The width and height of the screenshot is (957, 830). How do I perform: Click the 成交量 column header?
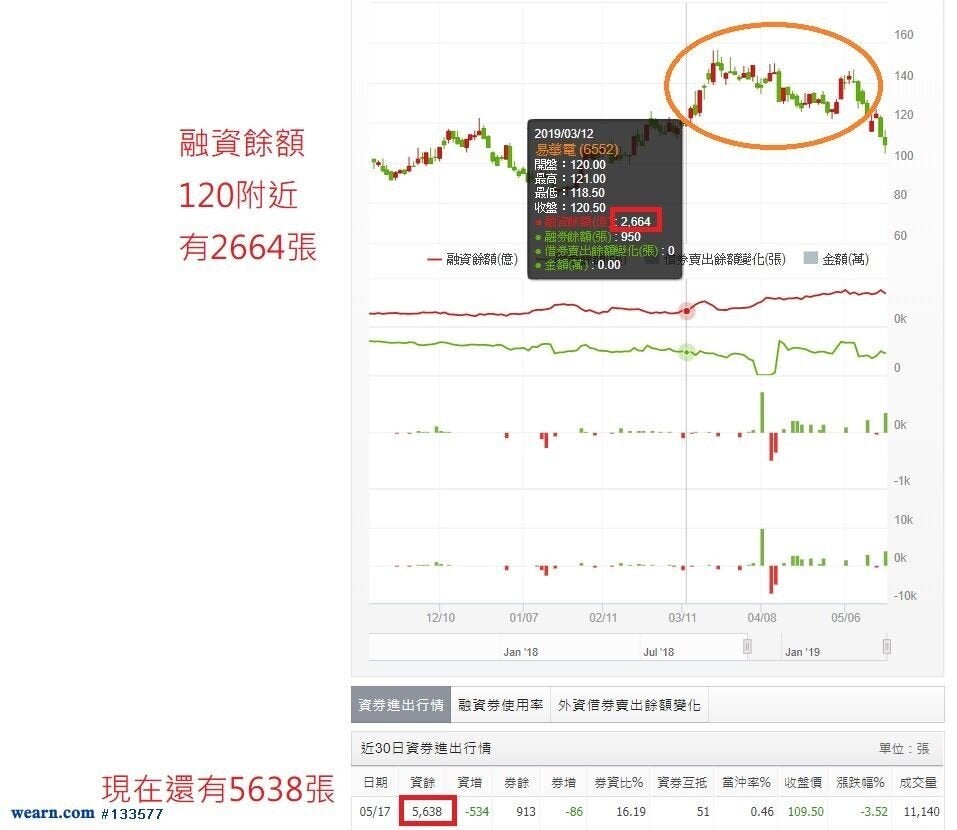(x=919, y=782)
